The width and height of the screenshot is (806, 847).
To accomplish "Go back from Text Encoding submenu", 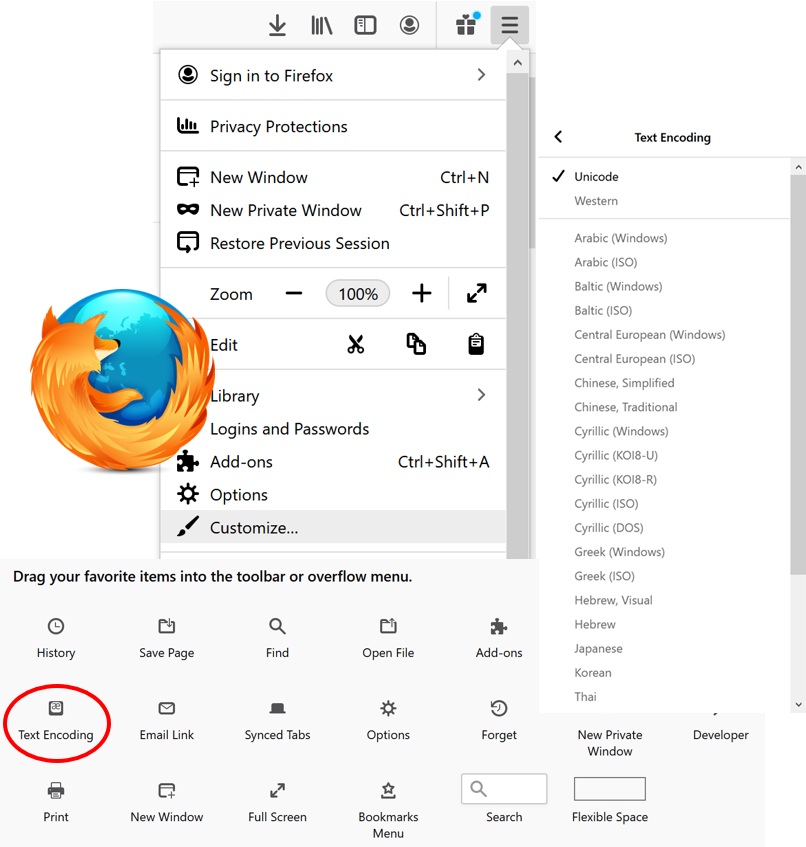I will tap(558, 137).
